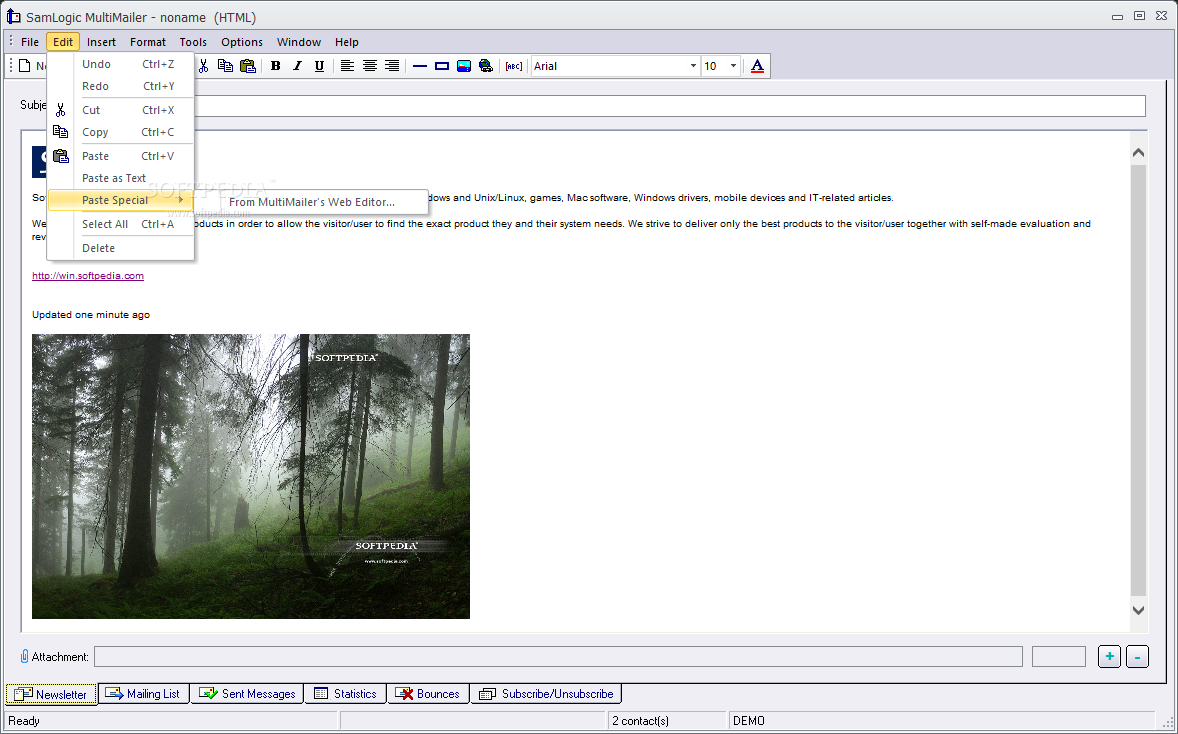Click the "Updated one minute ago" text

tap(91, 315)
